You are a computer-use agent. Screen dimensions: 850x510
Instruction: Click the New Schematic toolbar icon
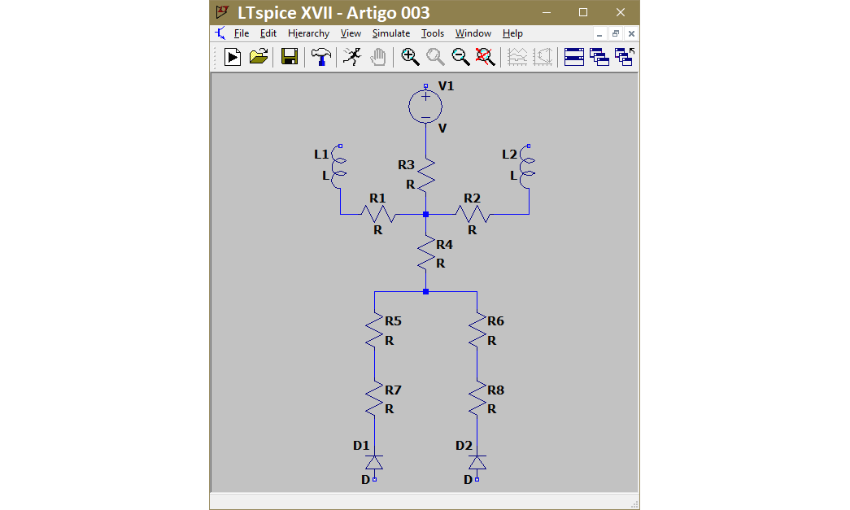232,57
